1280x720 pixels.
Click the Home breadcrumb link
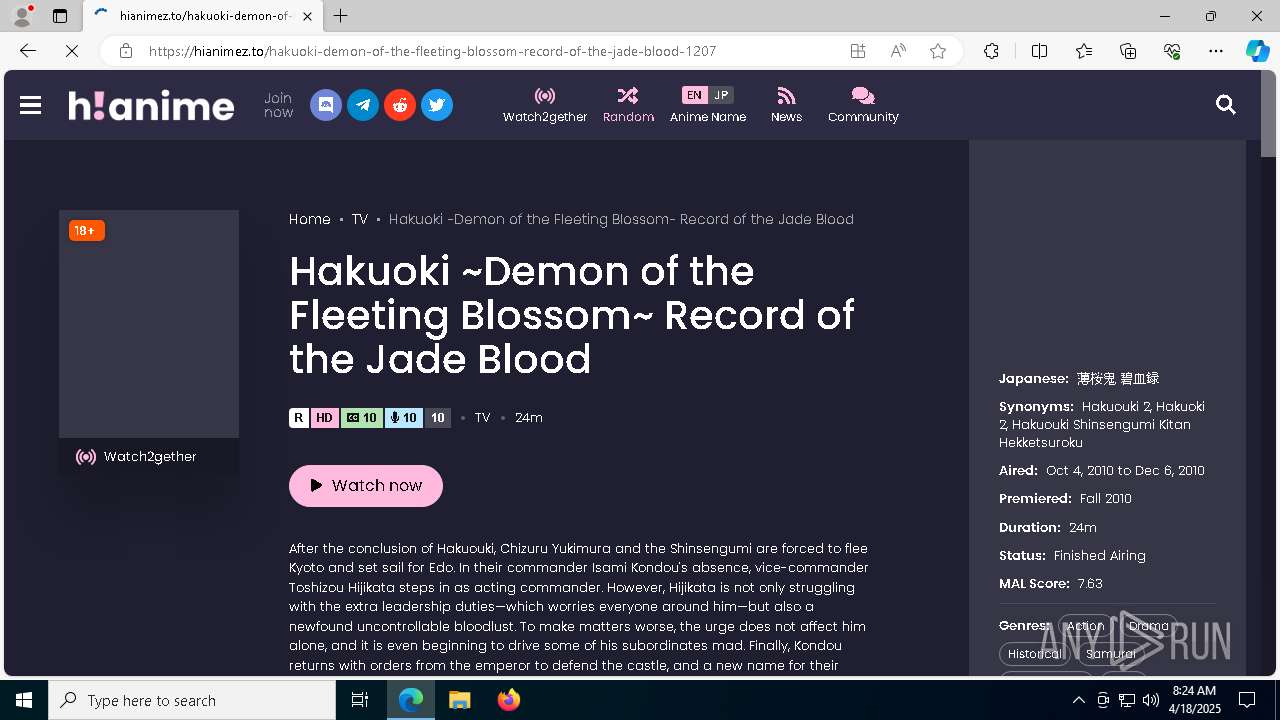coord(310,219)
